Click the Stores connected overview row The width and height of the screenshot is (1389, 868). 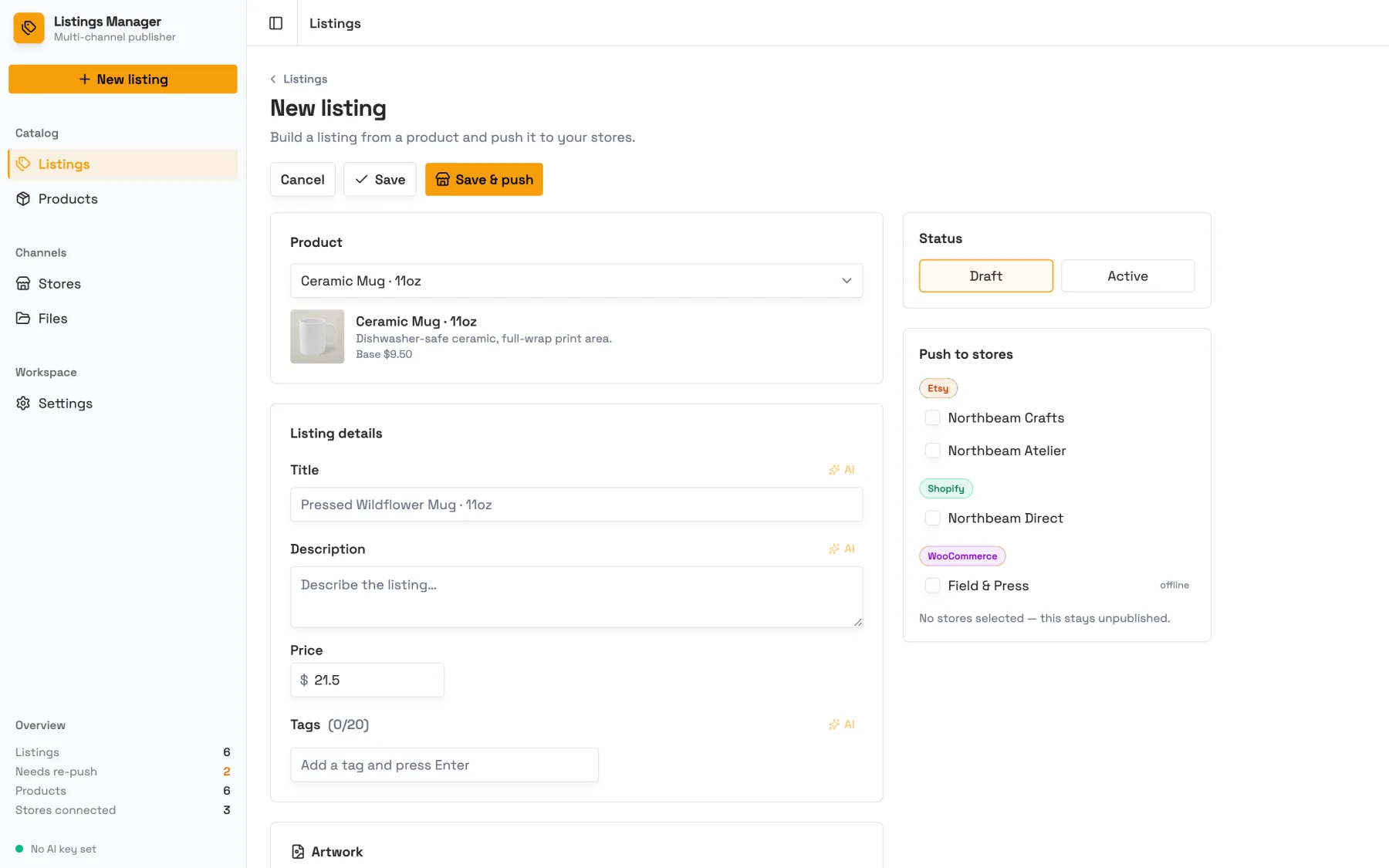coord(123,809)
